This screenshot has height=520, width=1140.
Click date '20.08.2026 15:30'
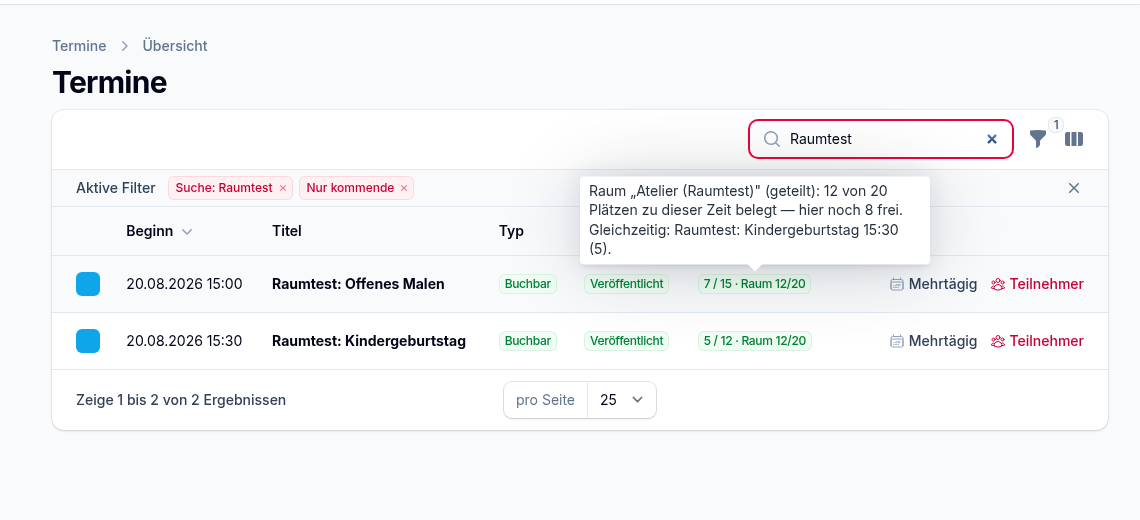[x=185, y=341]
